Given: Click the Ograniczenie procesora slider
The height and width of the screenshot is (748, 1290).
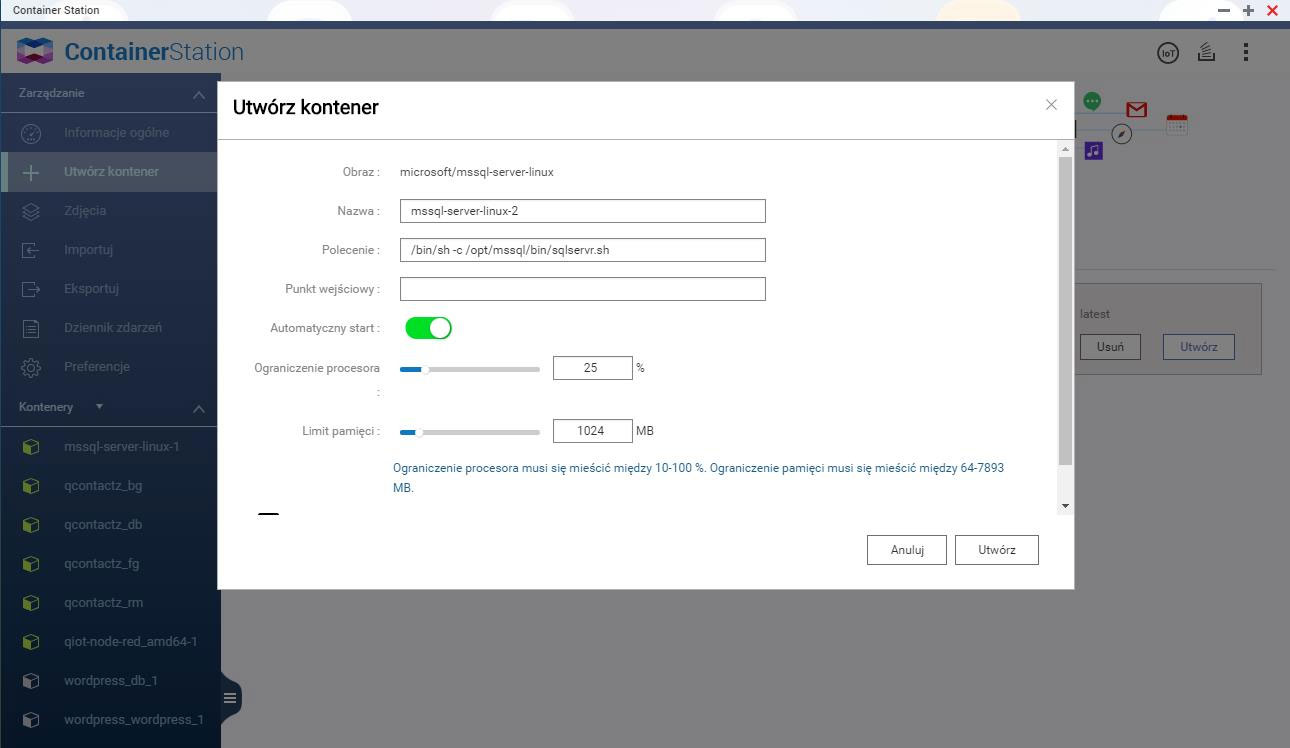Looking at the screenshot, I should (x=469, y=369).
